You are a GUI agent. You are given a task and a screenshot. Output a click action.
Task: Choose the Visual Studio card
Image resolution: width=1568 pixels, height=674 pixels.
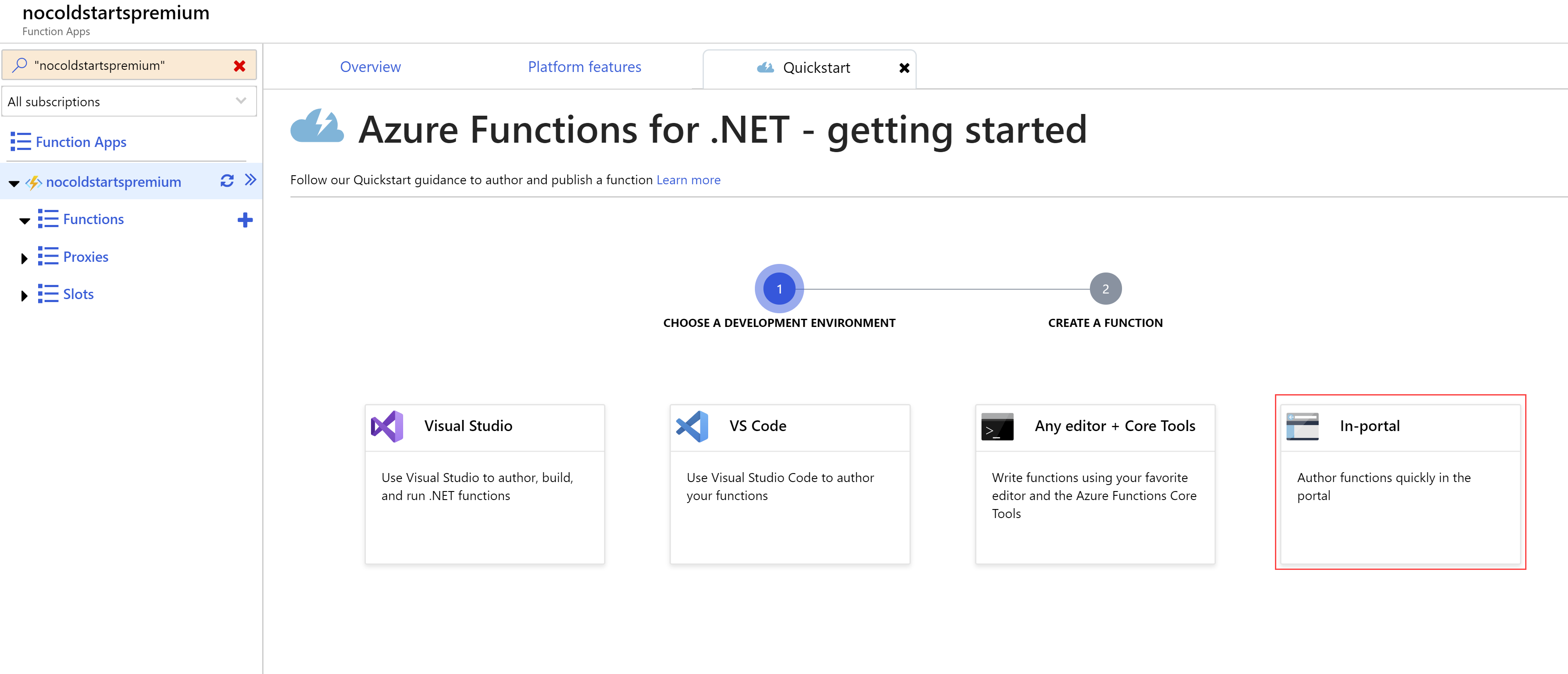[x=485, y=484]
